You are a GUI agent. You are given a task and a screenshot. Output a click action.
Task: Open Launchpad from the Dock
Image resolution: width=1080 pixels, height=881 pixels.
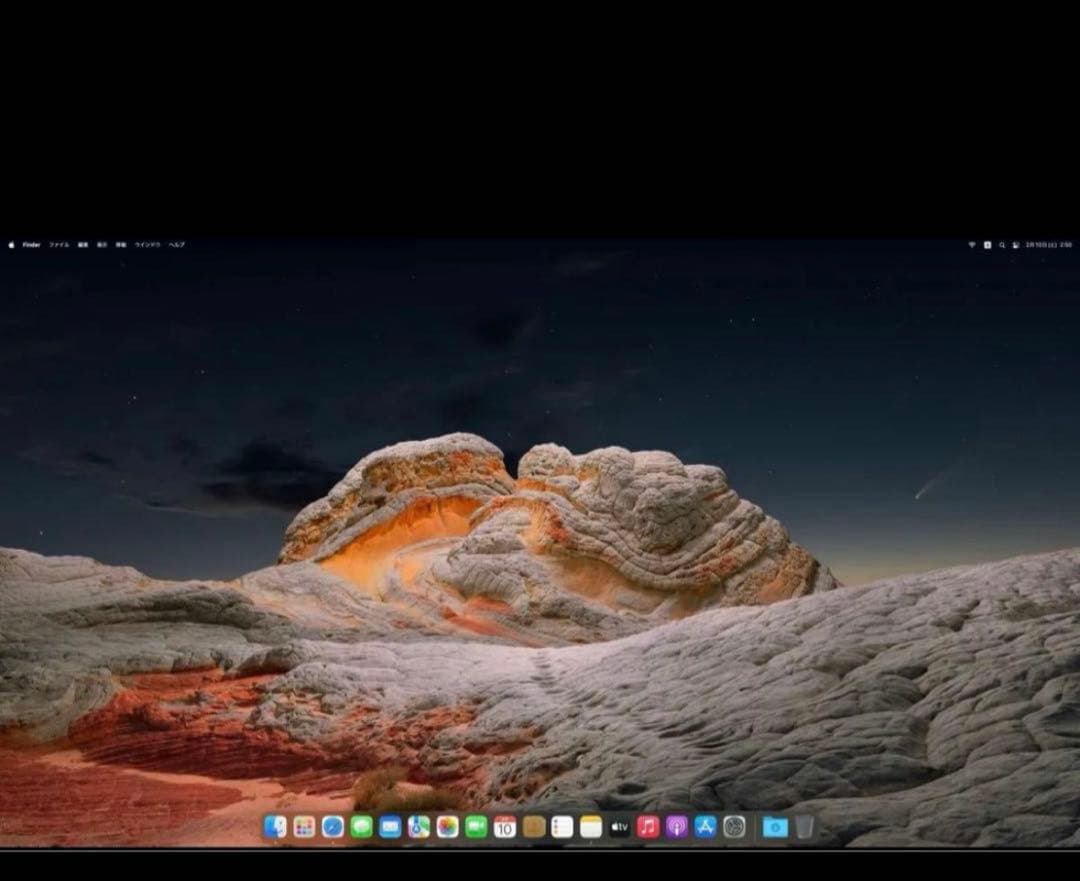click(302, 828)
